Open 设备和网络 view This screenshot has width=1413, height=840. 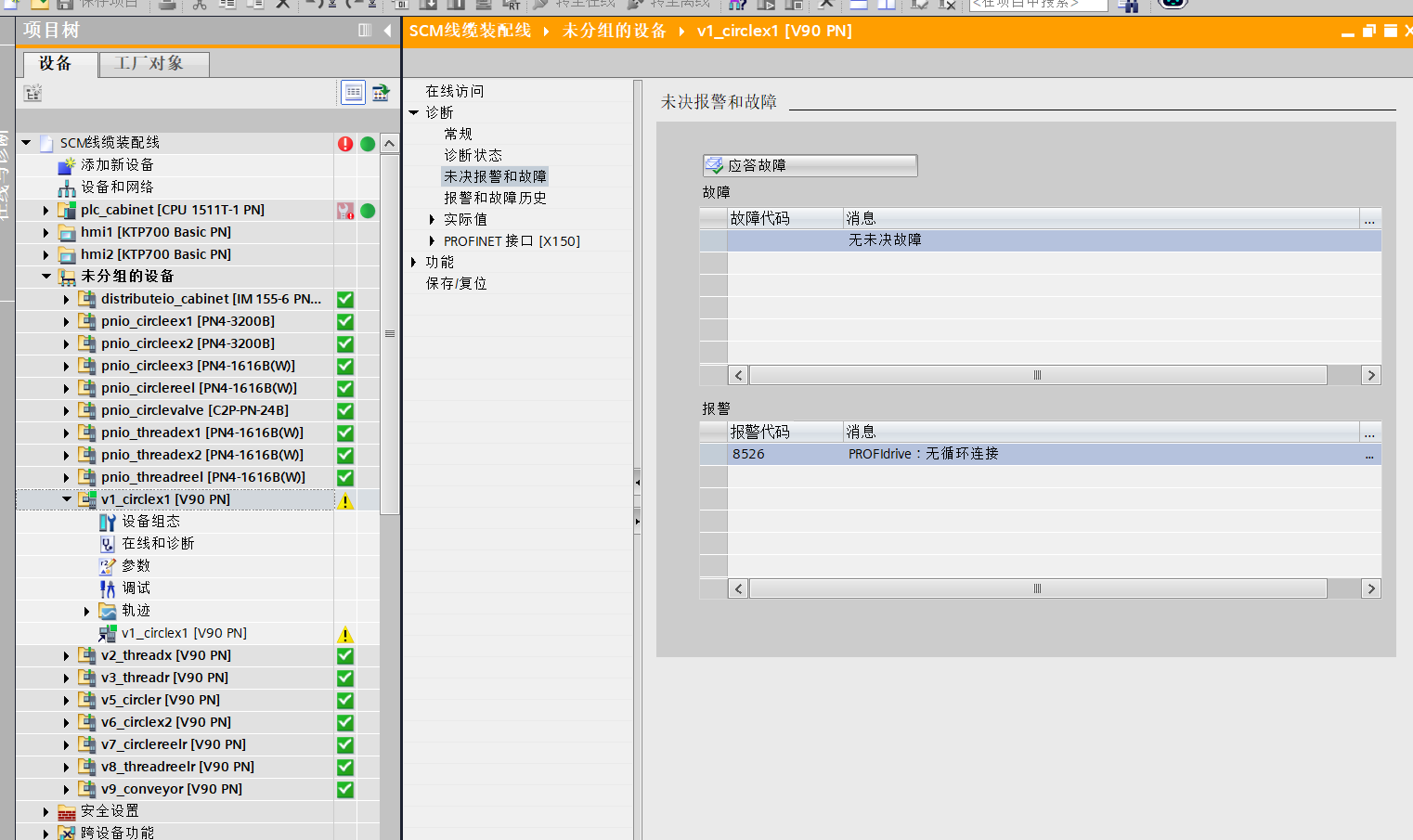[116, 187]
